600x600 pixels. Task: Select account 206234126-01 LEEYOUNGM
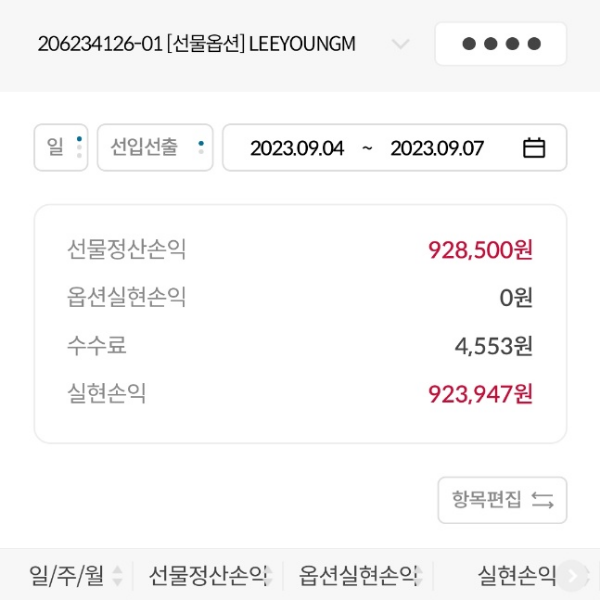196,44
